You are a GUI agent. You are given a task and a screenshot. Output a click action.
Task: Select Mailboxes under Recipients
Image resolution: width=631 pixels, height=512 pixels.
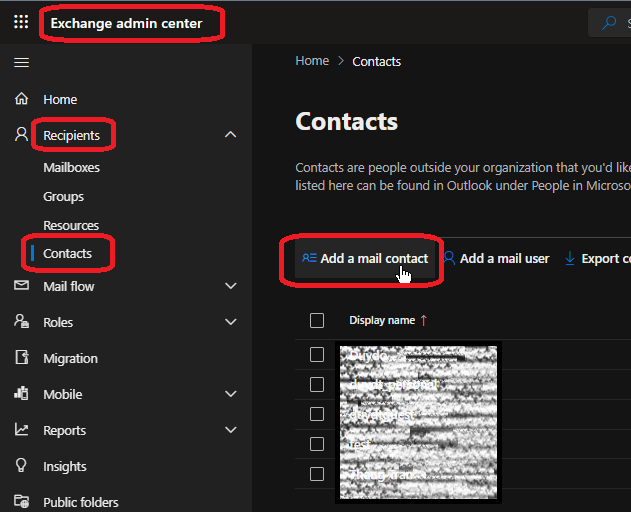click(x=72, y=167)
